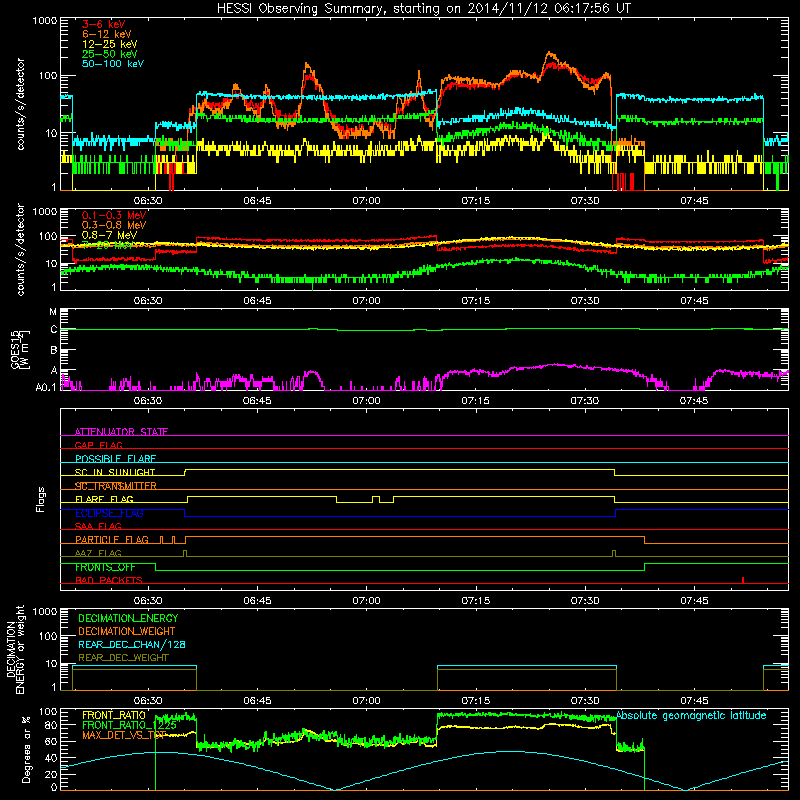Click the MAX_DET_VS_TOT legend label
The height and width of the screenshot is (800, 800).
pos(124,735)
